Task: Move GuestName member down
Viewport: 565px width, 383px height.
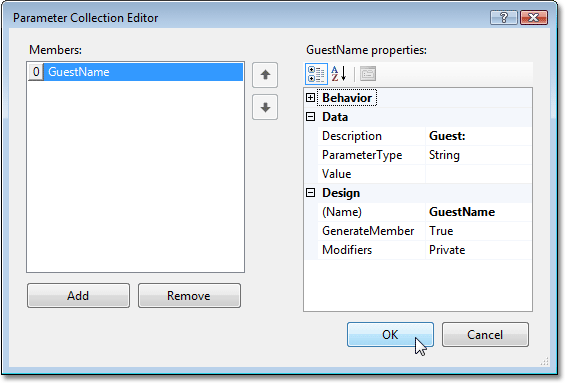Action: (x=265, y=107)
